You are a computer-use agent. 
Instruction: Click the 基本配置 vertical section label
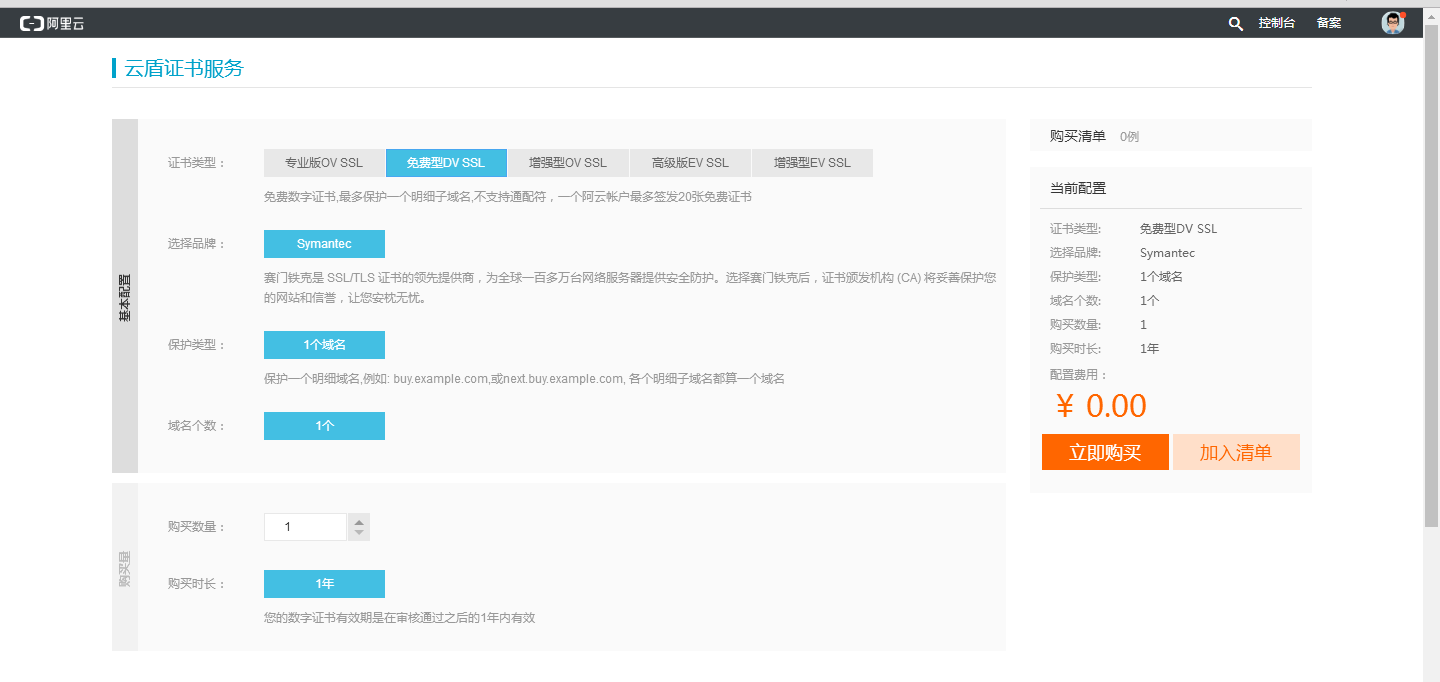tap(125, 296)
